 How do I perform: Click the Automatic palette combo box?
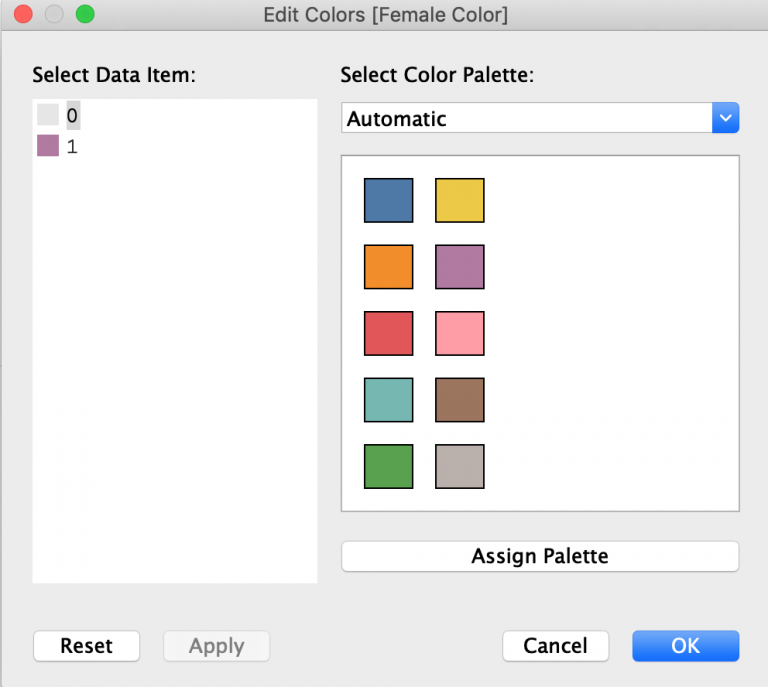tap(527, 118)
